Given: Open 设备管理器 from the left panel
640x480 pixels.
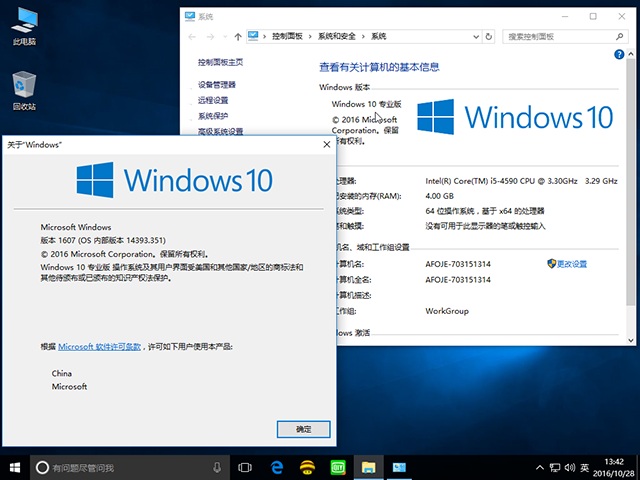Looking at the screenshot, I should 217,85.
